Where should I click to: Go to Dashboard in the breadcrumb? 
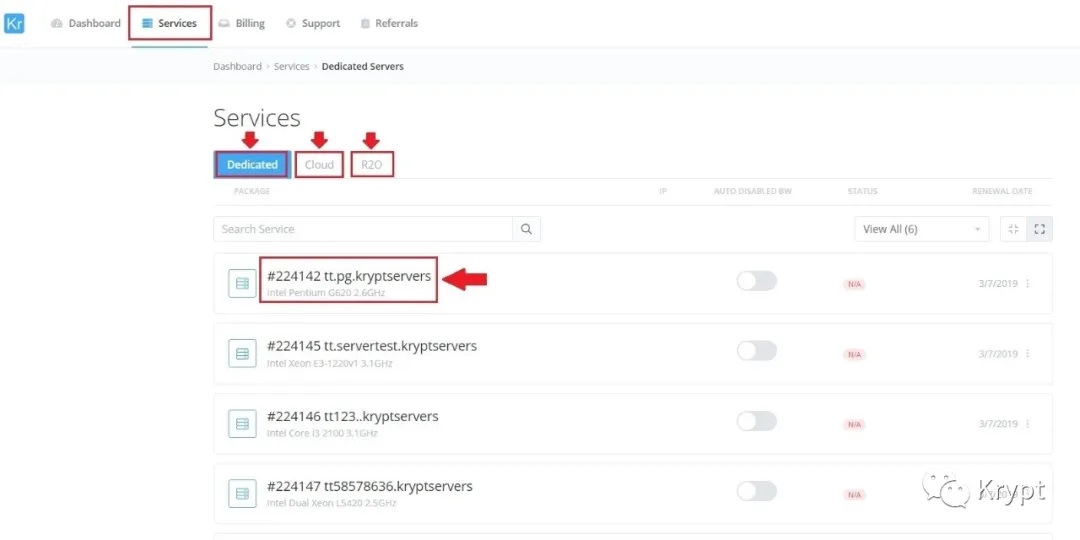point(237,67)
